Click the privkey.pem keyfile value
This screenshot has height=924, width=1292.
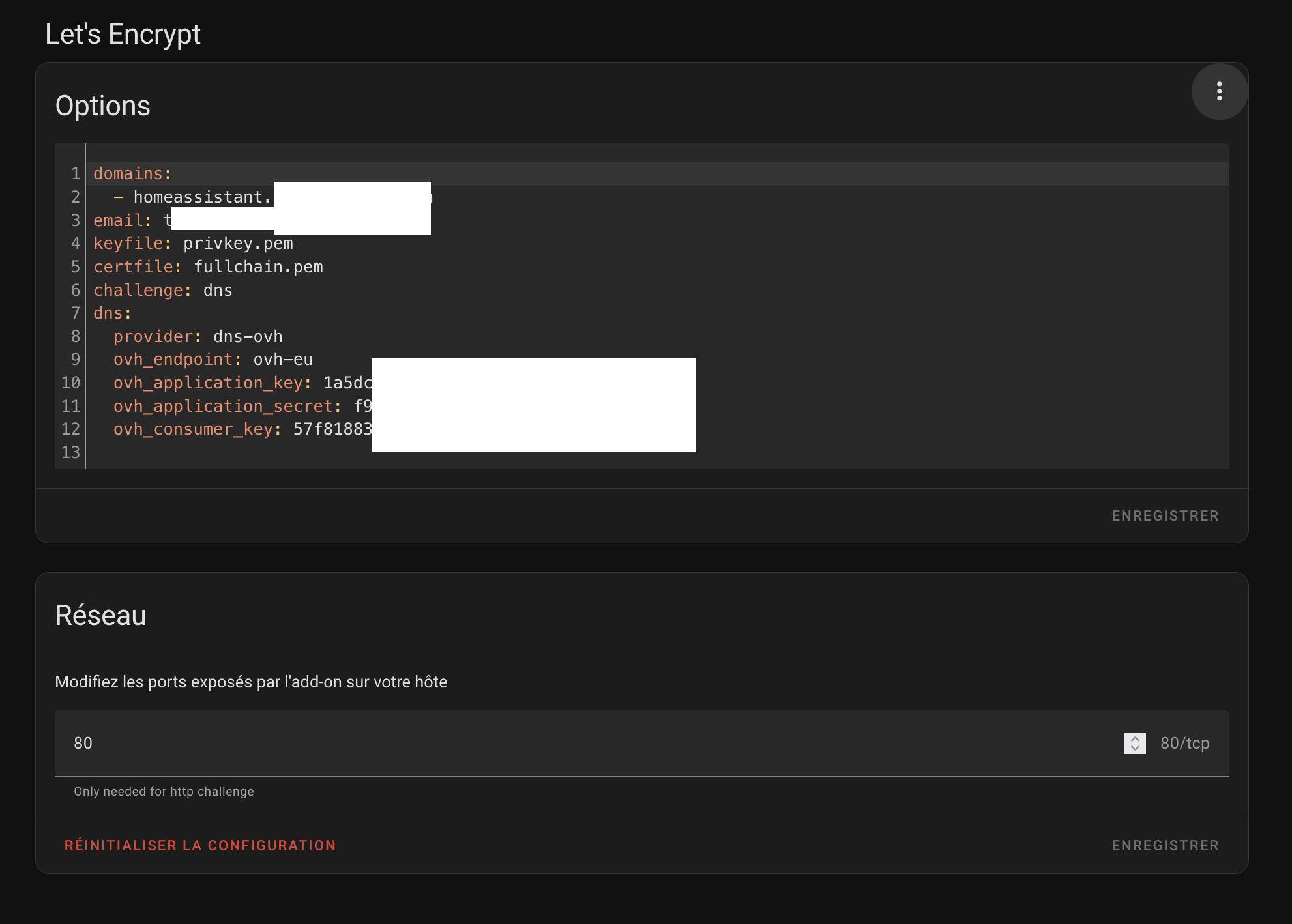[x=238, y=244]
